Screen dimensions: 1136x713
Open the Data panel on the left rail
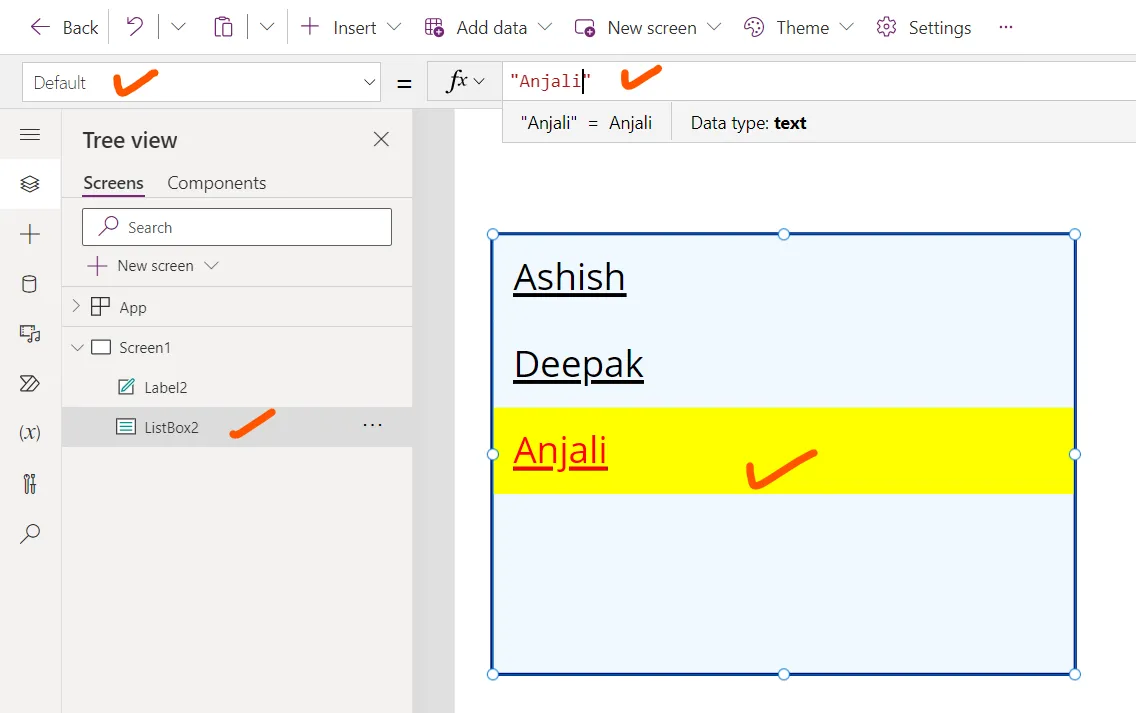30,283
